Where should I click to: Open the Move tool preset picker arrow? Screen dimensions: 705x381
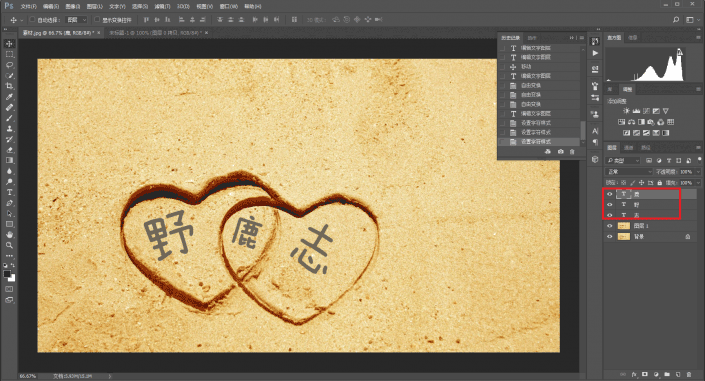(x=22, y=20)
